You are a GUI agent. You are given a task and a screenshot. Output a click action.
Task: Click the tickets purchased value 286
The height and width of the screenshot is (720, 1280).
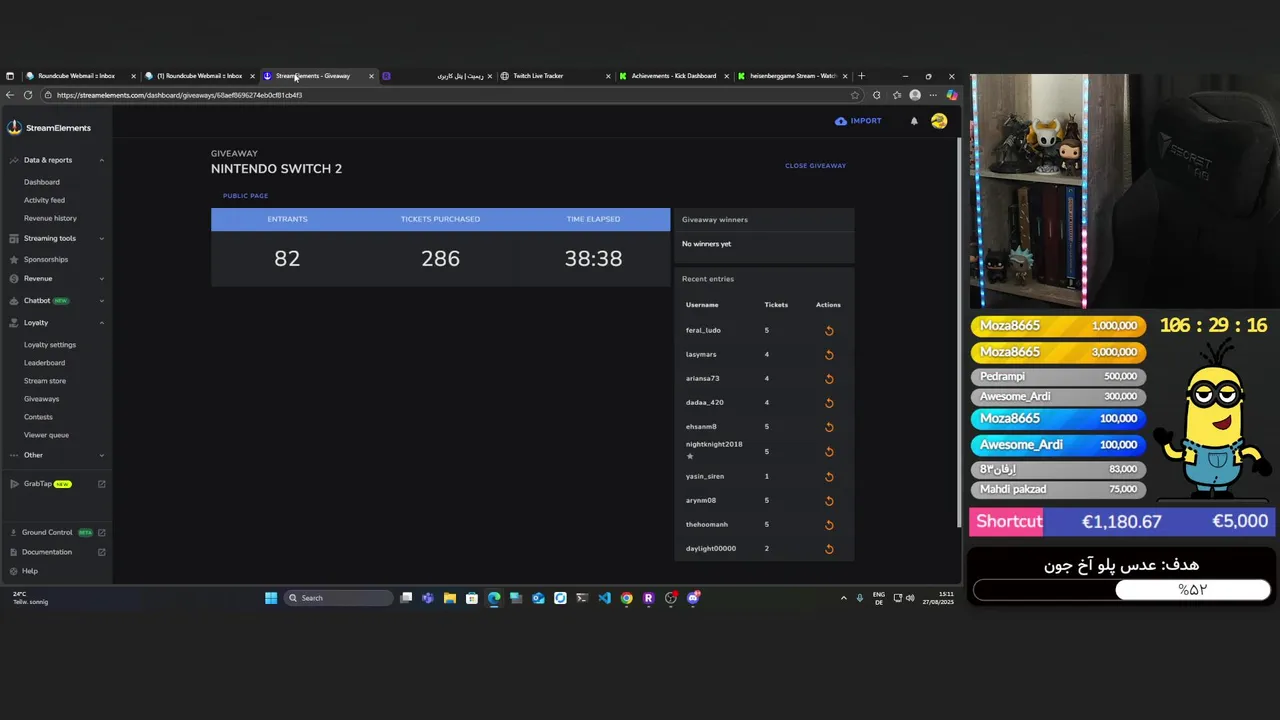coord(440,258)
